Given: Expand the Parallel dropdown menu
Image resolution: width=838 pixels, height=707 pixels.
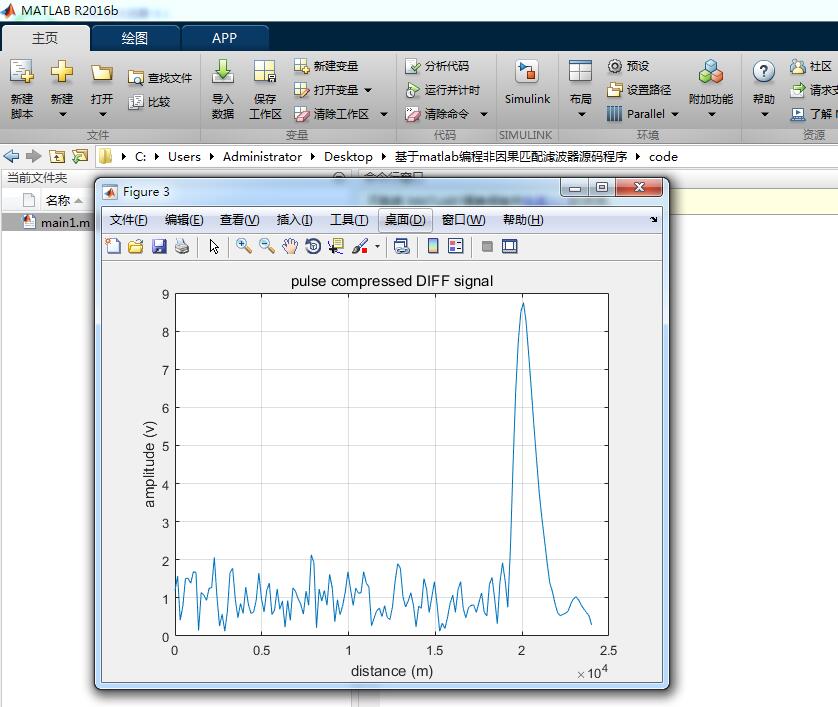Looking at the screenshot, I should point(674,114).
